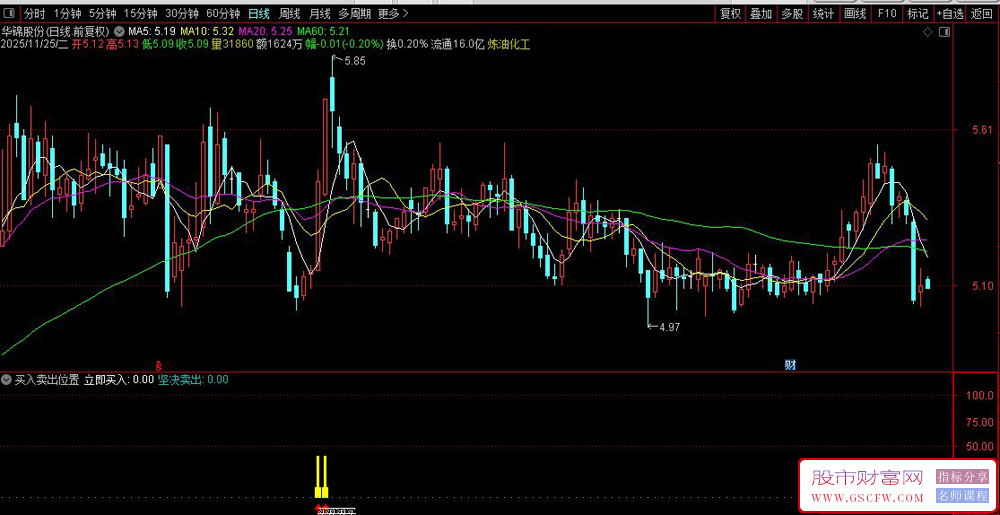Toggle the left sidebar panel icon
Image resolution: width=1000 pixels, height=515 pixels.
point(13,13)
